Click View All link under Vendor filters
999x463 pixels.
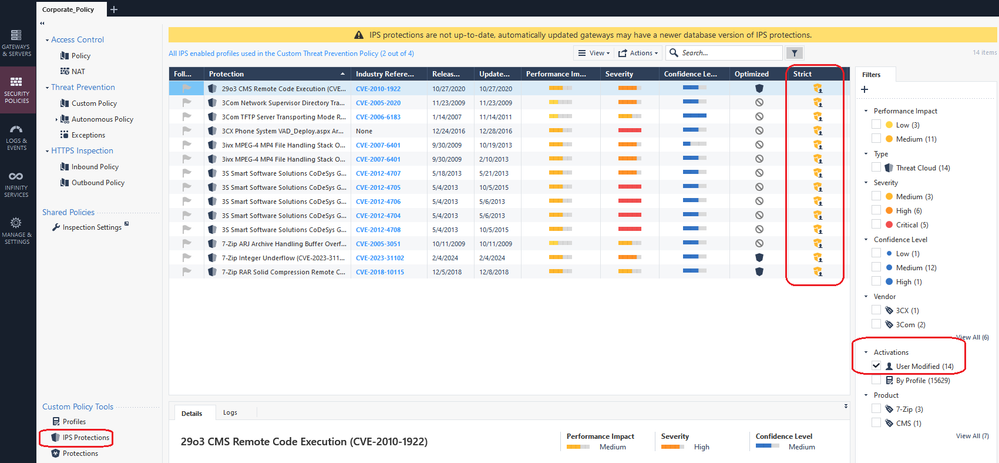pos(972,338)
